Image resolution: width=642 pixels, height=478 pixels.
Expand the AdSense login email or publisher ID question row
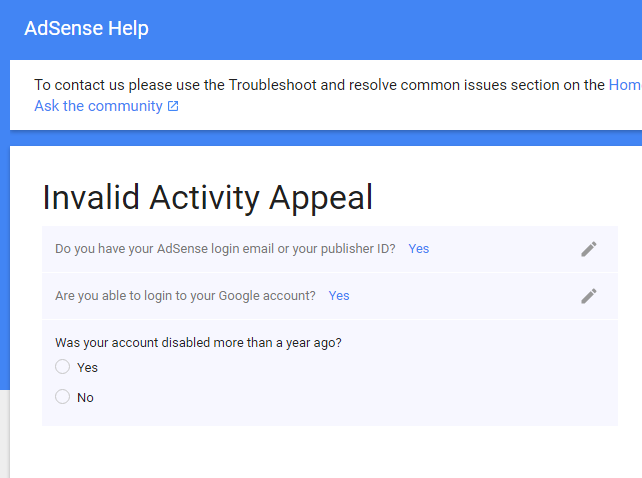tap(330, 249)
